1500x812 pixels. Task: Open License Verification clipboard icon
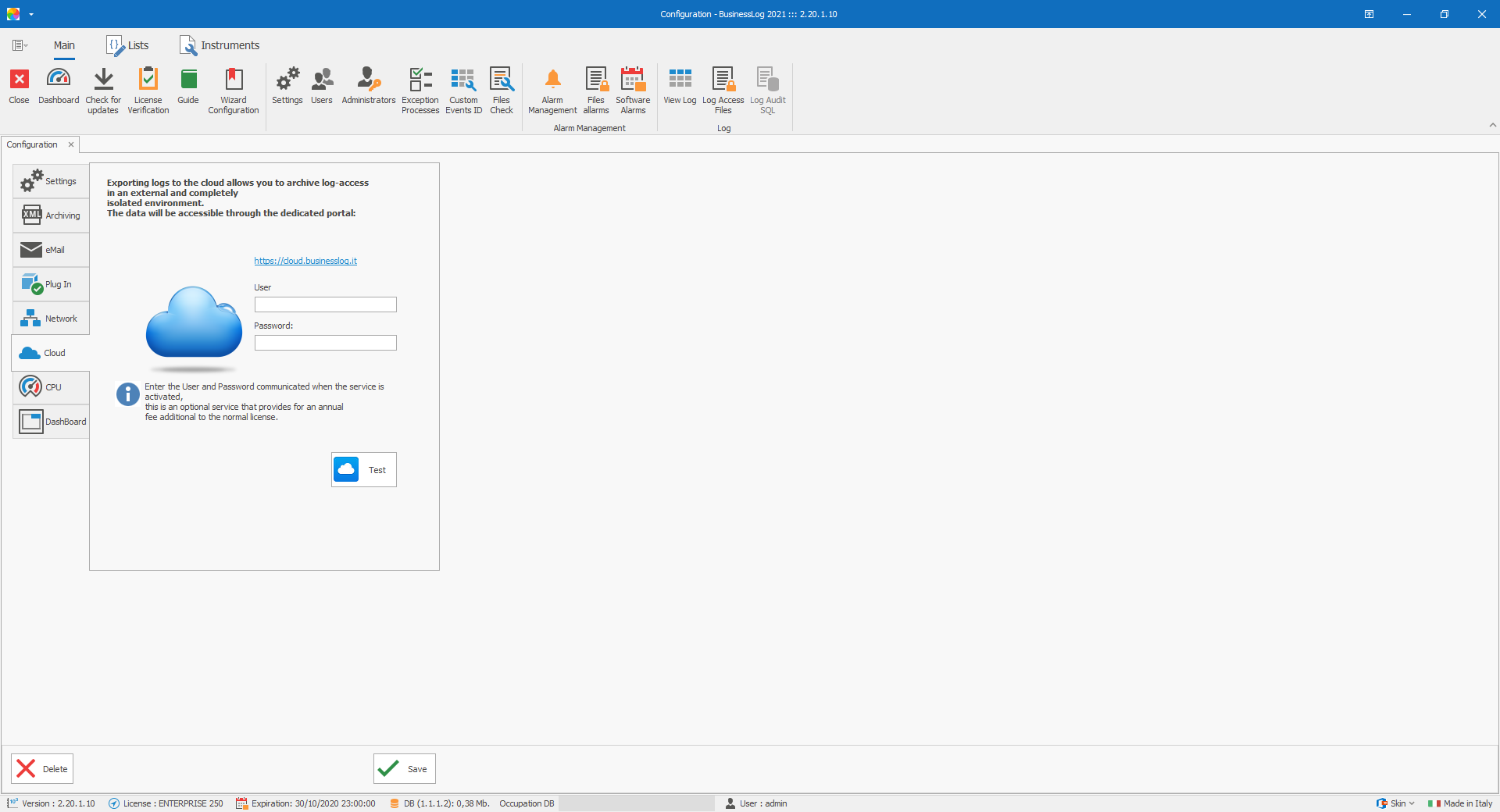click(148, 79)
